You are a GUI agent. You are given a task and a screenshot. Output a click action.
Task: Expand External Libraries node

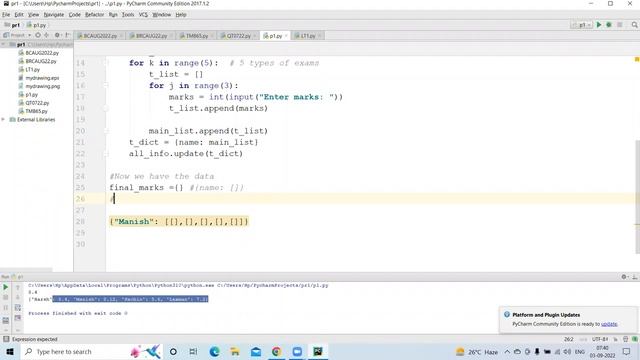point(3,120)
